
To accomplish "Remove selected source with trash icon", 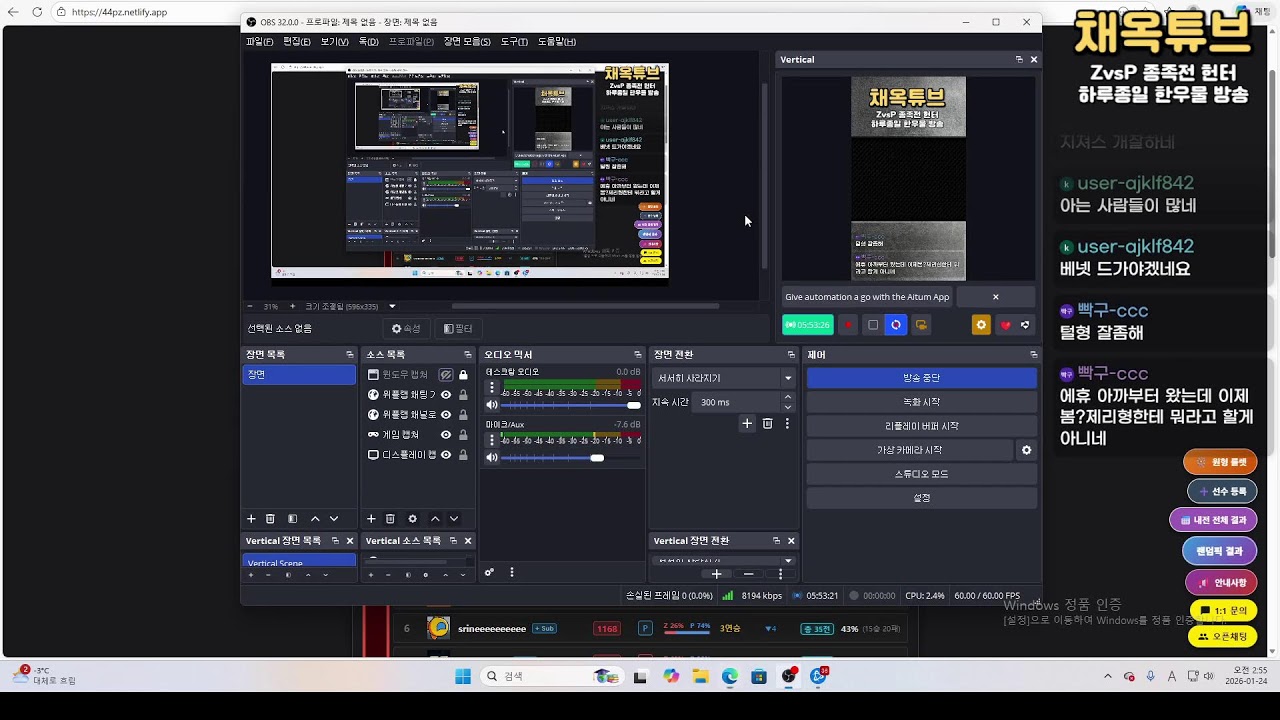I will [x=390, y=519].
